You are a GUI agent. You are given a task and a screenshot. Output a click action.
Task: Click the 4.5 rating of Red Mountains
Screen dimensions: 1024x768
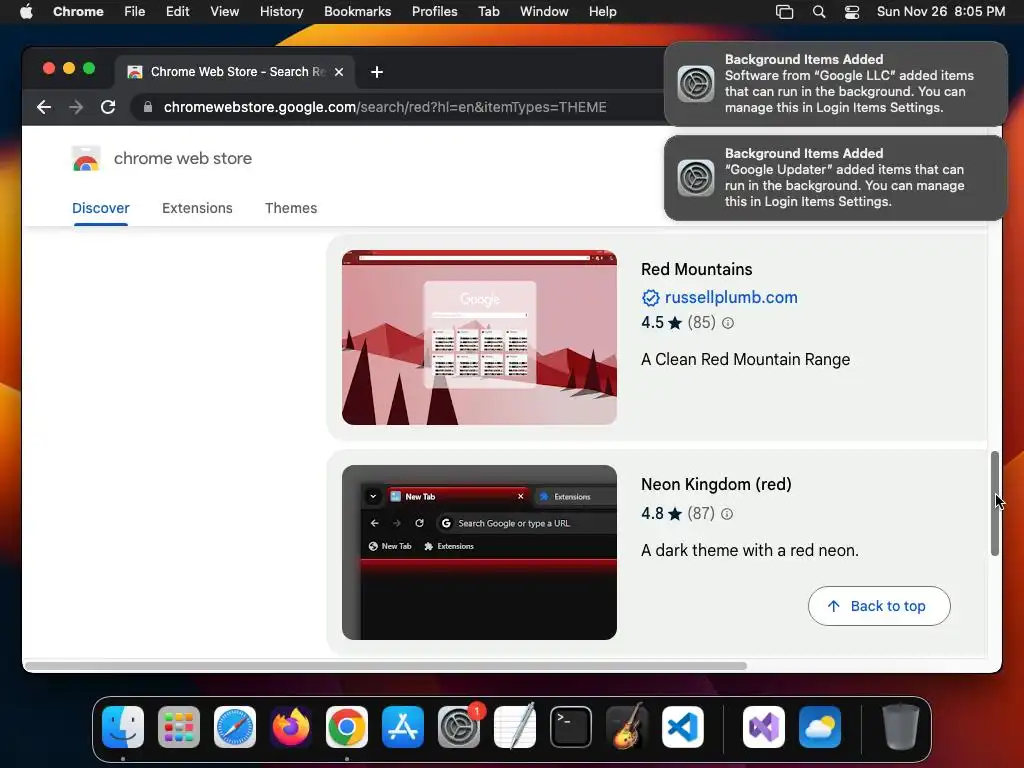coord(652,323)
